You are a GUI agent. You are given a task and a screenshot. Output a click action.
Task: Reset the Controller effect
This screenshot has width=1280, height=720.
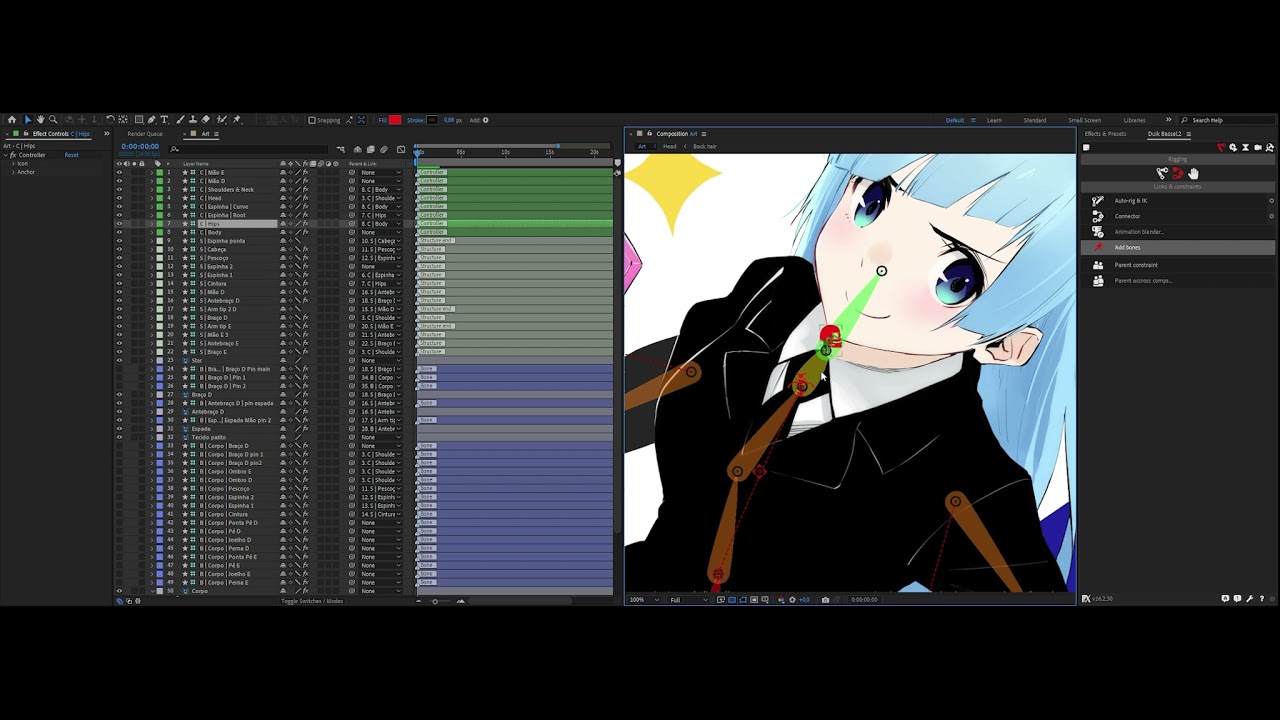71,155
